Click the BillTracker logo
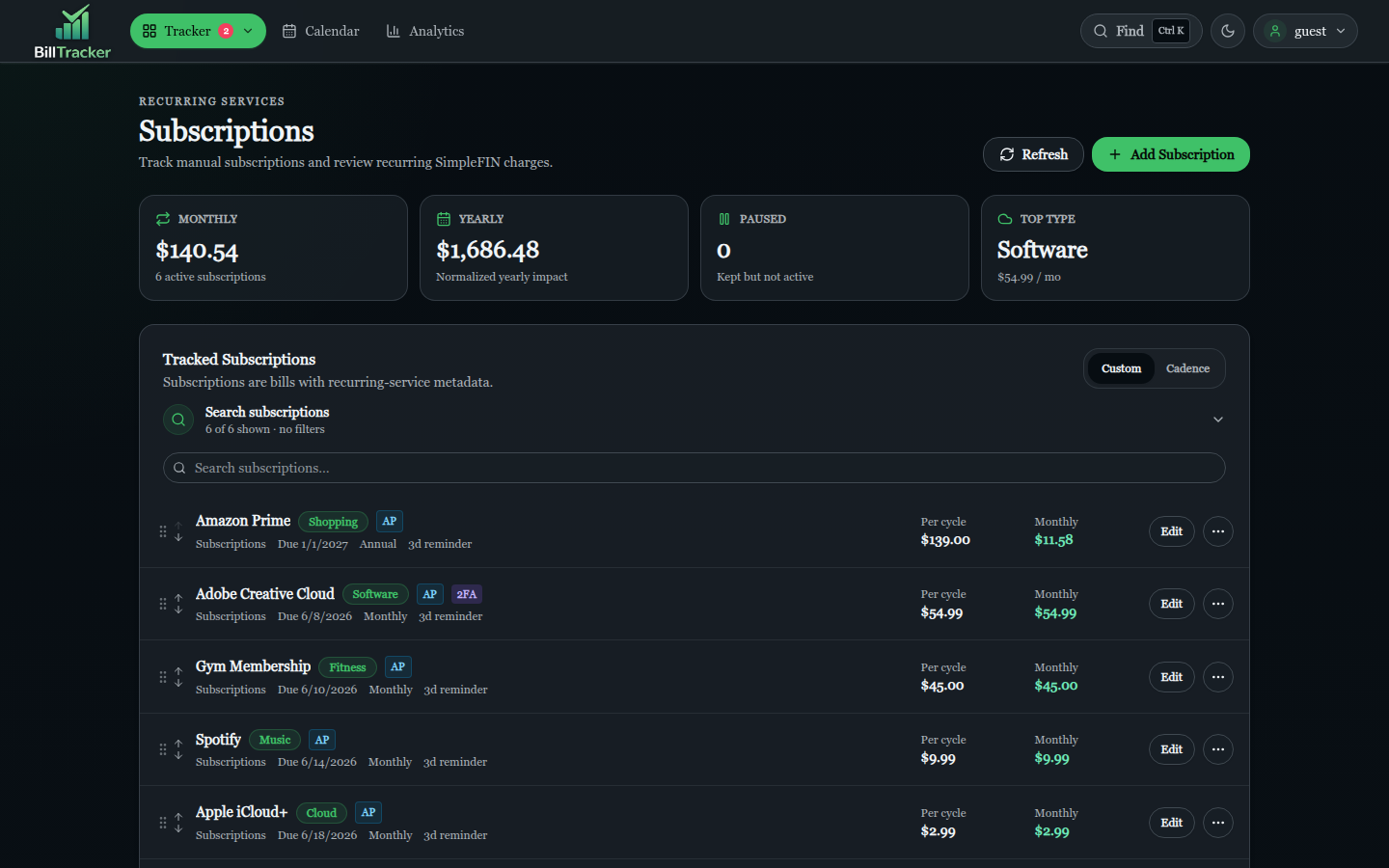The image size is (1389, 868). pos(72,31)
